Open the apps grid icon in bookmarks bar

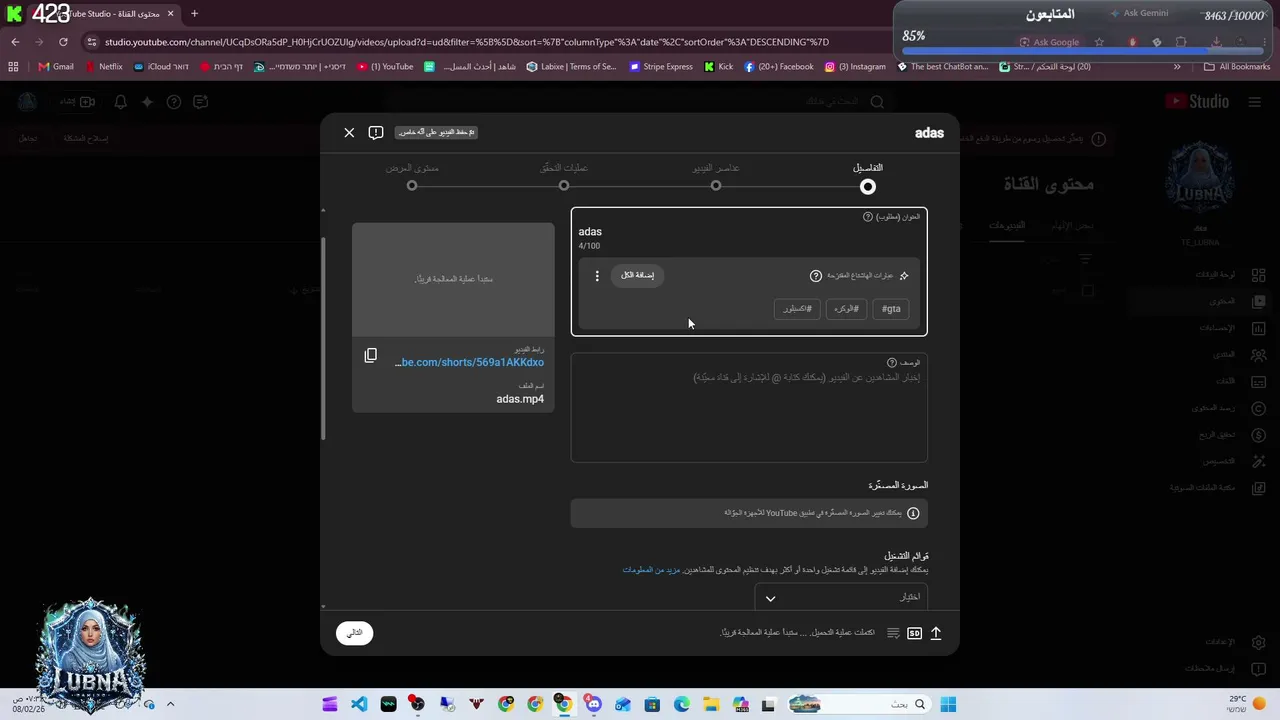[13, 67]
